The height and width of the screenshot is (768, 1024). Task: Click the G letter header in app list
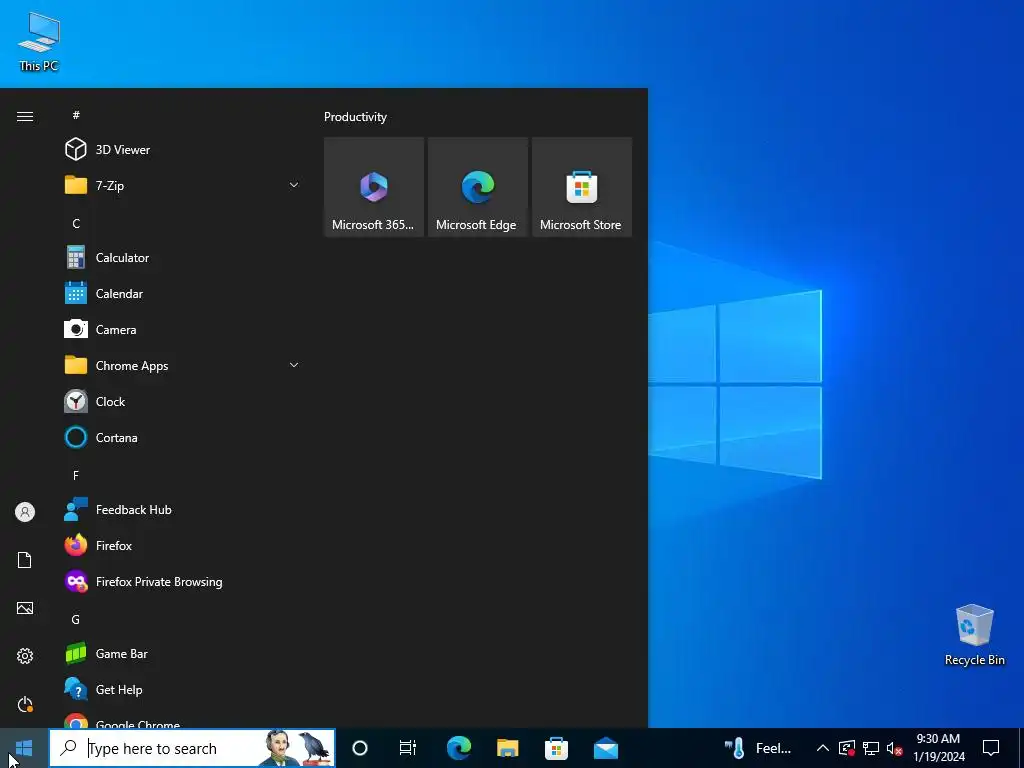coord(76,620)
